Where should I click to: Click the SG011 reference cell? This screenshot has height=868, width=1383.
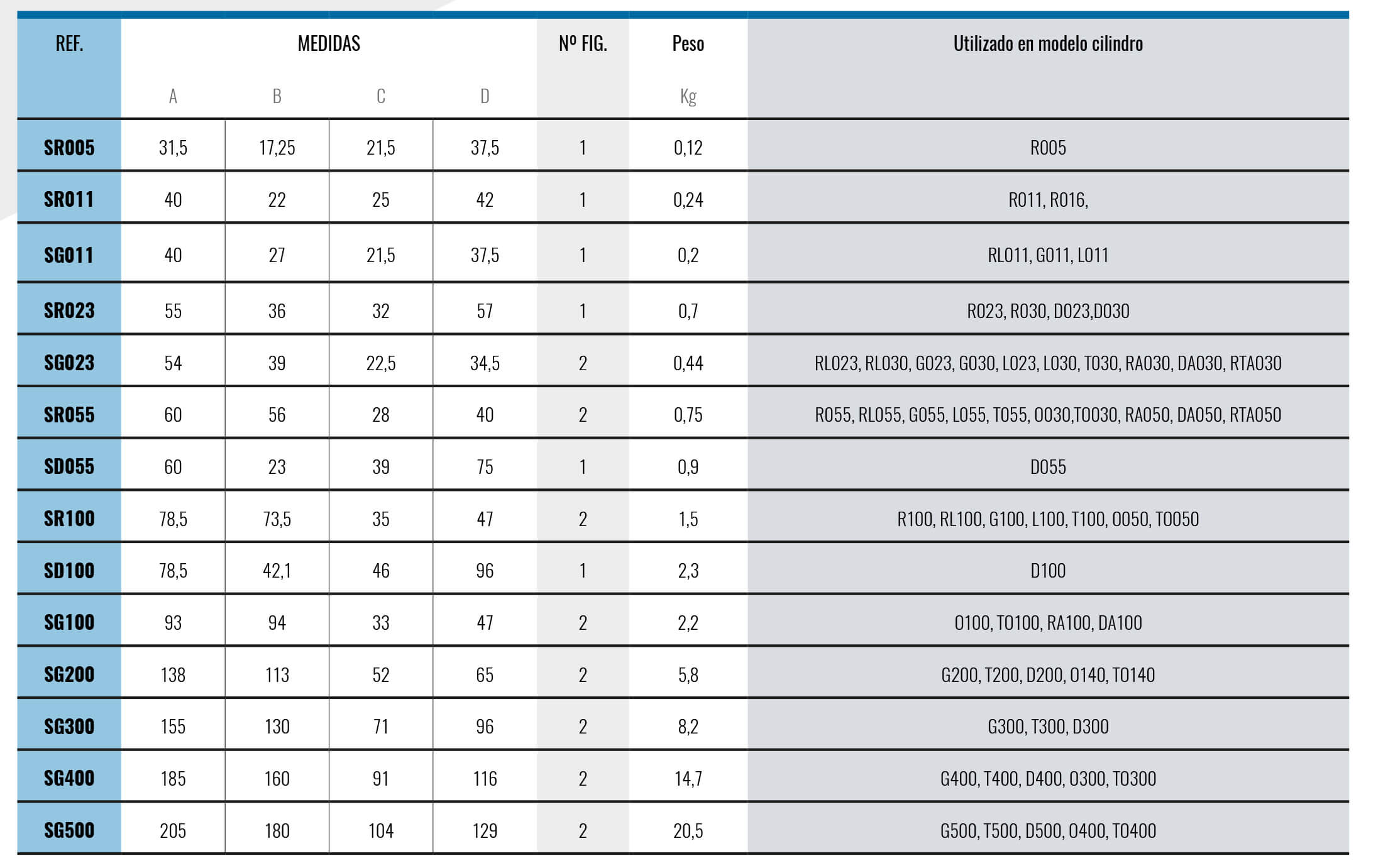pyautogui.click(x=69, y=255)
